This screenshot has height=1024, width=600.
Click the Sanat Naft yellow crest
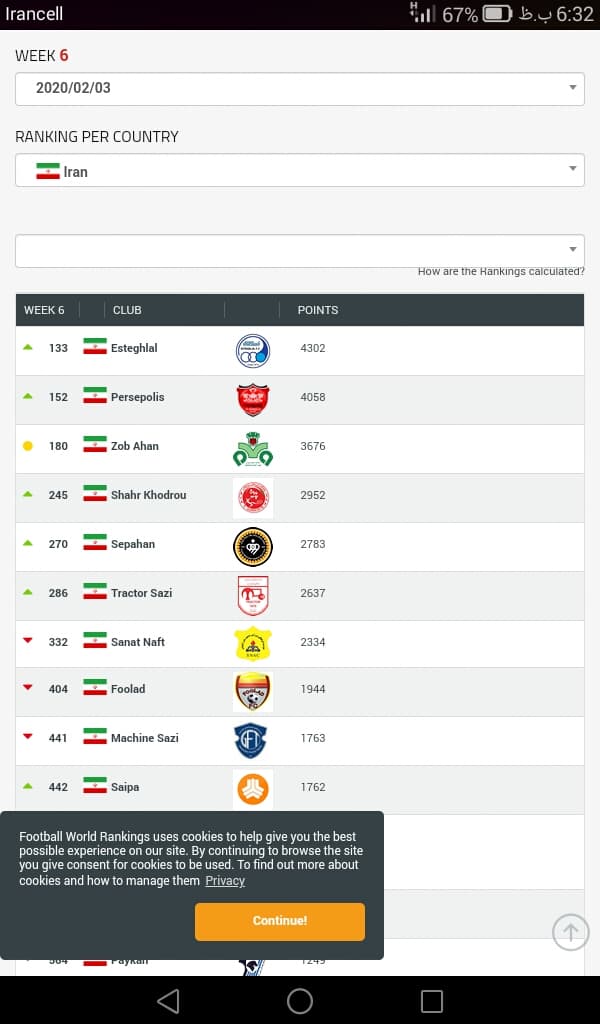click(x=253, y=644)
